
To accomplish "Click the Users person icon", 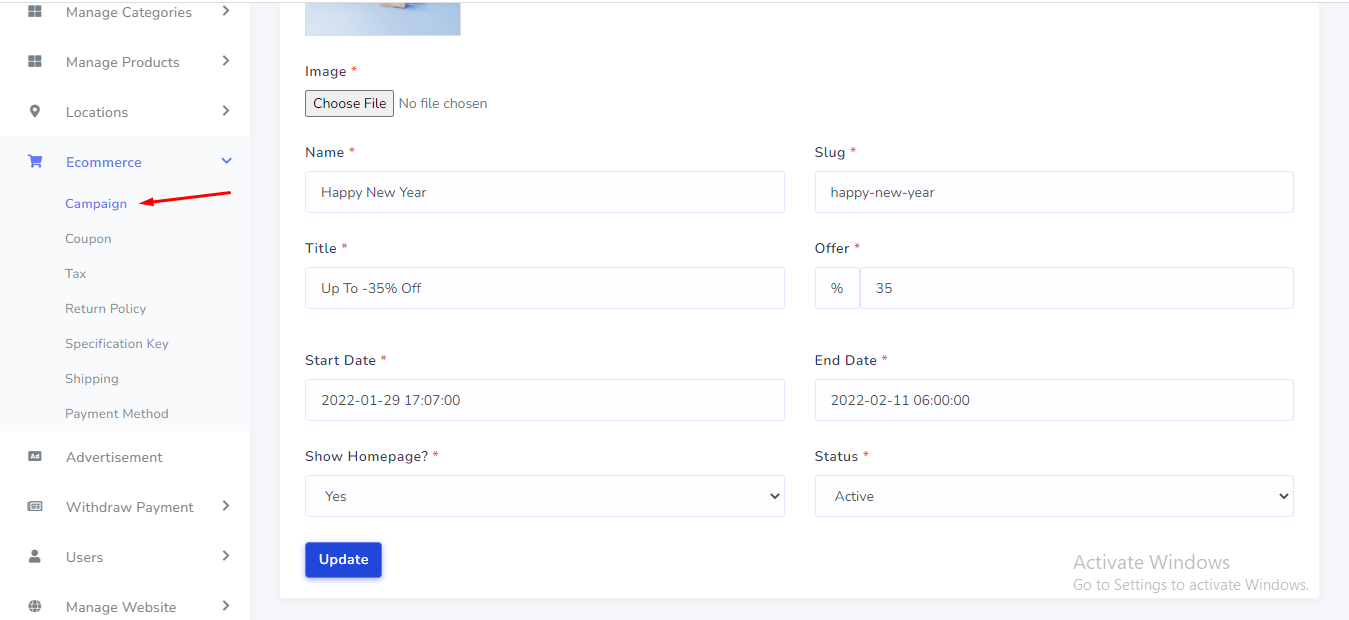I will tap(35, 557).
